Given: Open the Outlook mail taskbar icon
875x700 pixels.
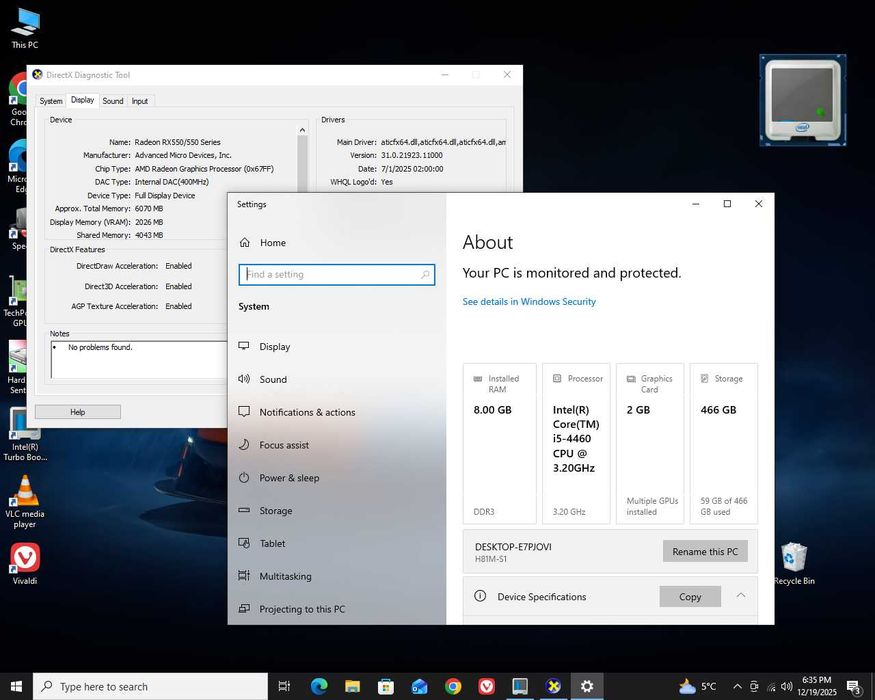Looking at the screenshot, I should coord(419,686).
